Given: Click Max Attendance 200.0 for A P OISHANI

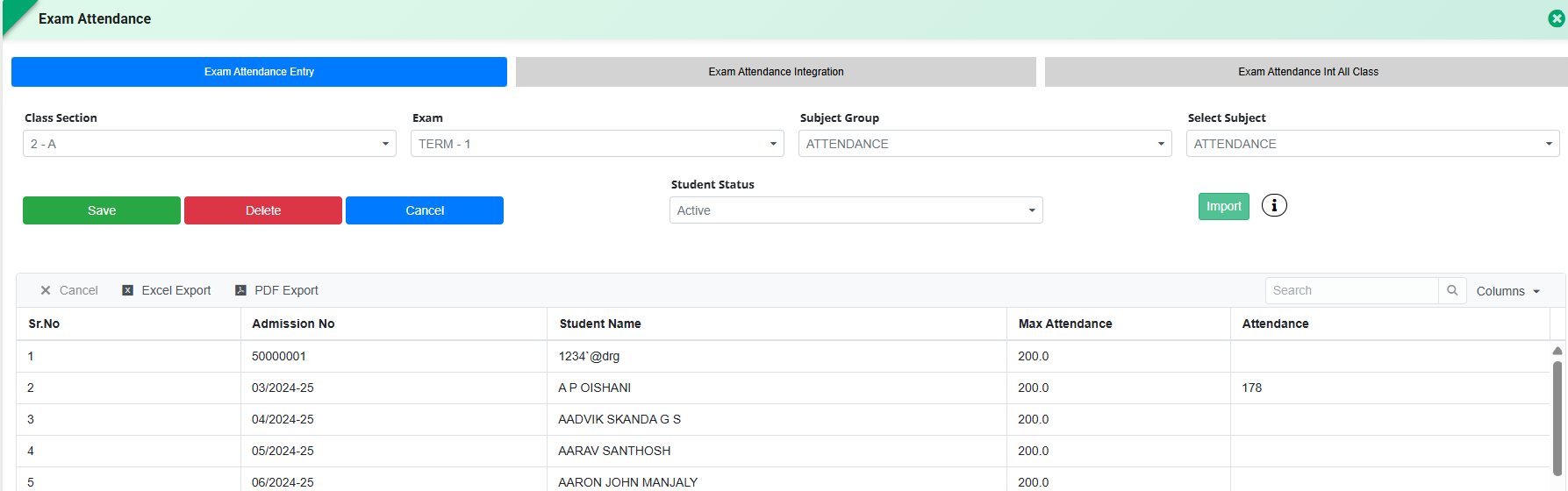Looking at the screenshot, I should [x=1033, y=388].
